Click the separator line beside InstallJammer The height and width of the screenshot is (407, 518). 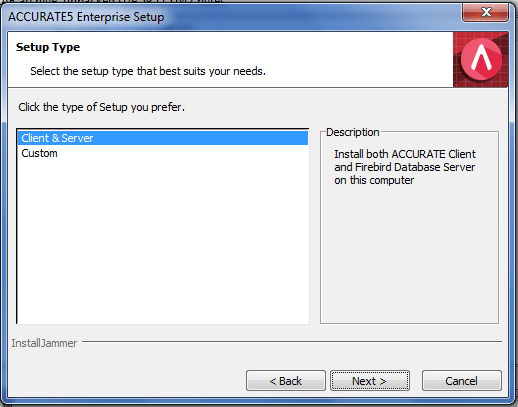[x=292, y=341]
